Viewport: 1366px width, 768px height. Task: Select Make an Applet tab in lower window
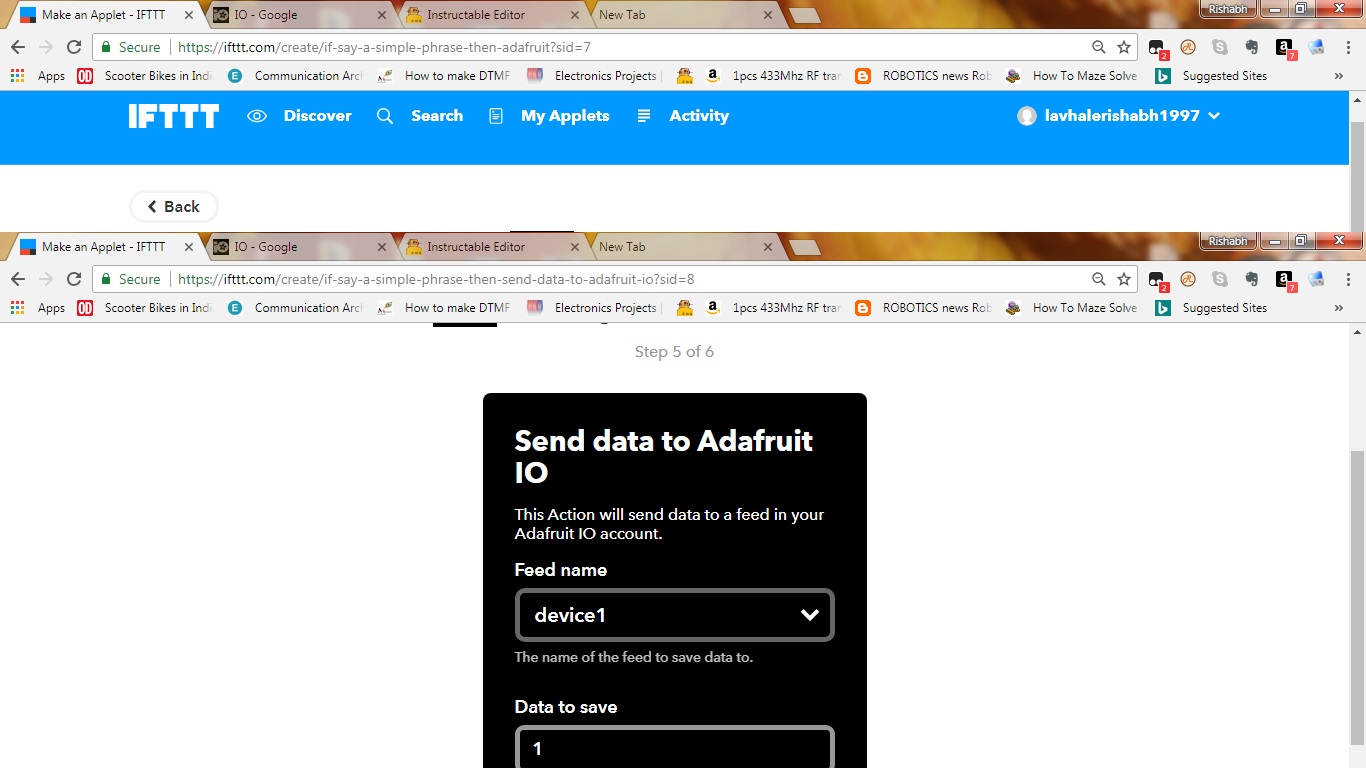(108, 247)
